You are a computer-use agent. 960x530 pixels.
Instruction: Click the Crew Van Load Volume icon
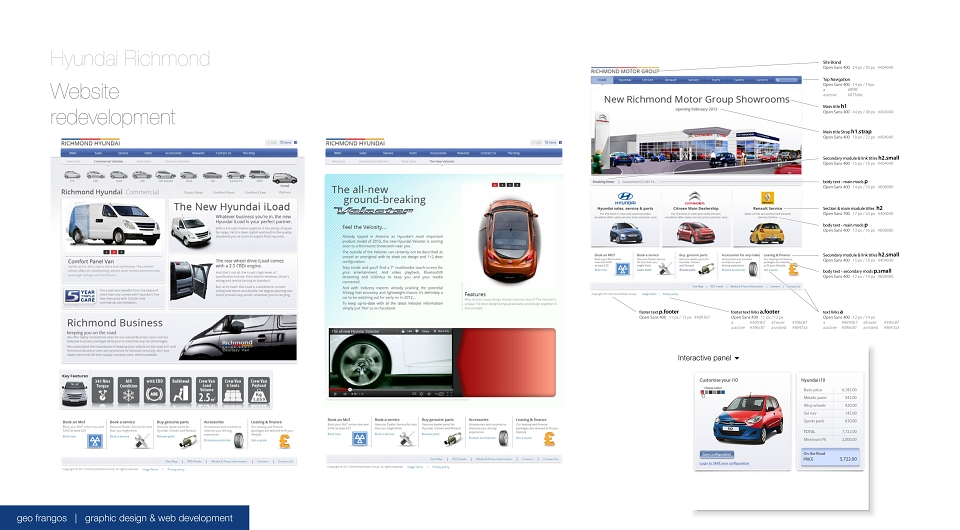[206, 390]
